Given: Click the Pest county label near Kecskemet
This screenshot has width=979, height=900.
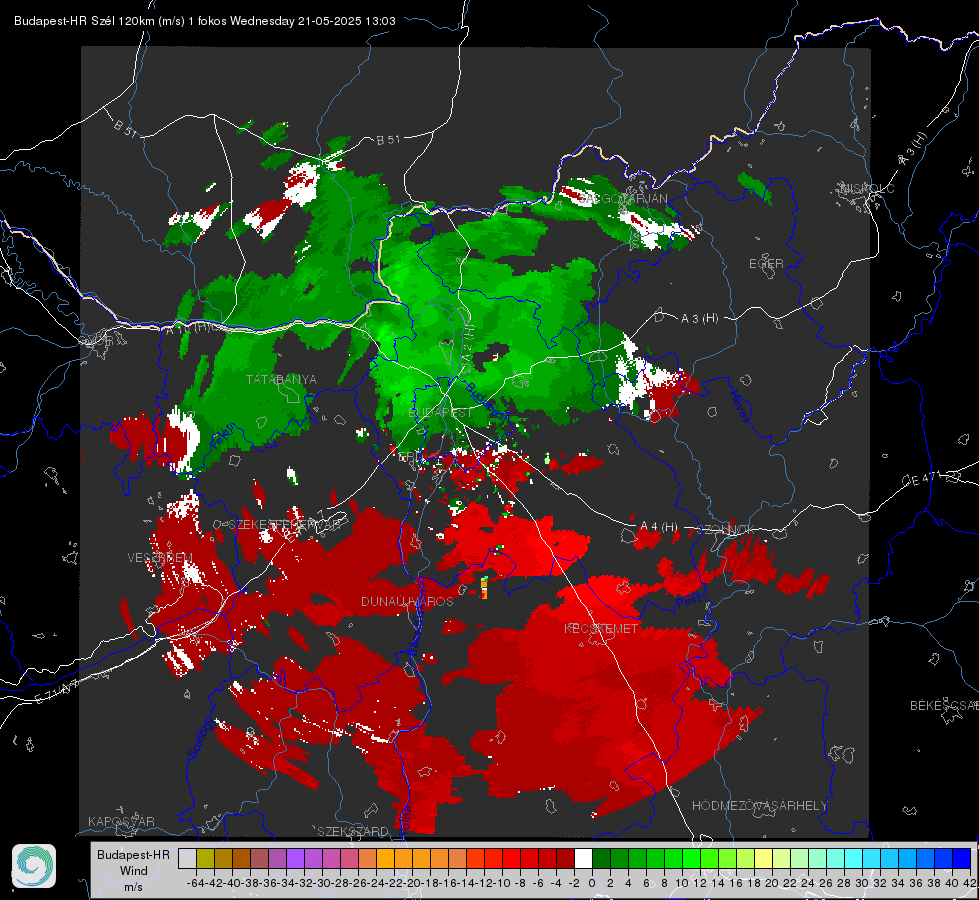Looking at the screenshot, I should (x=687, y=602).
